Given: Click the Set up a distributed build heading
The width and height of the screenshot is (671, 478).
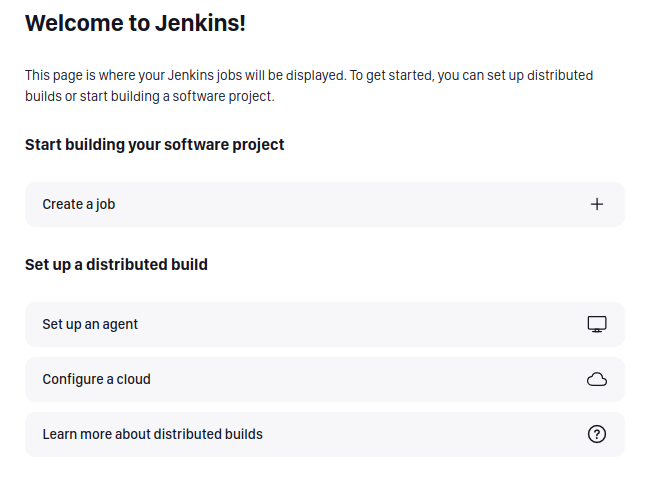Looking at the screenshot, I should click(116, 264).
